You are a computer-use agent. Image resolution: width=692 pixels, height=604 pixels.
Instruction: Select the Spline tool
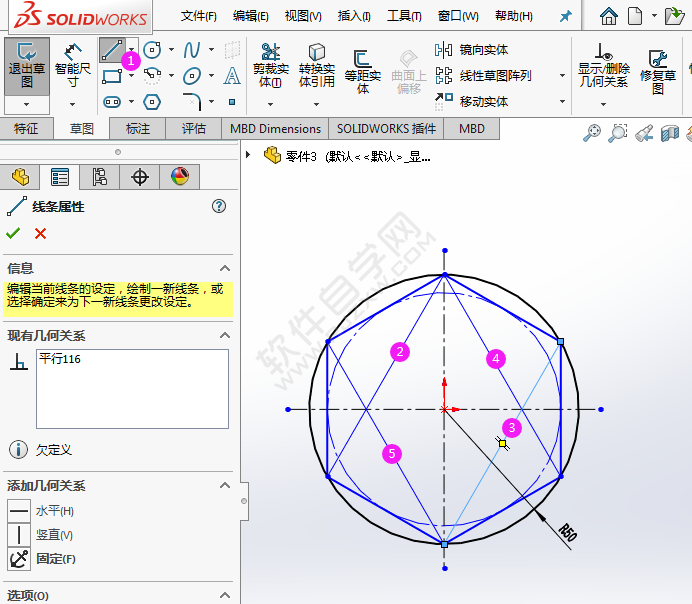pyautogui.click(x=192, y=50)
